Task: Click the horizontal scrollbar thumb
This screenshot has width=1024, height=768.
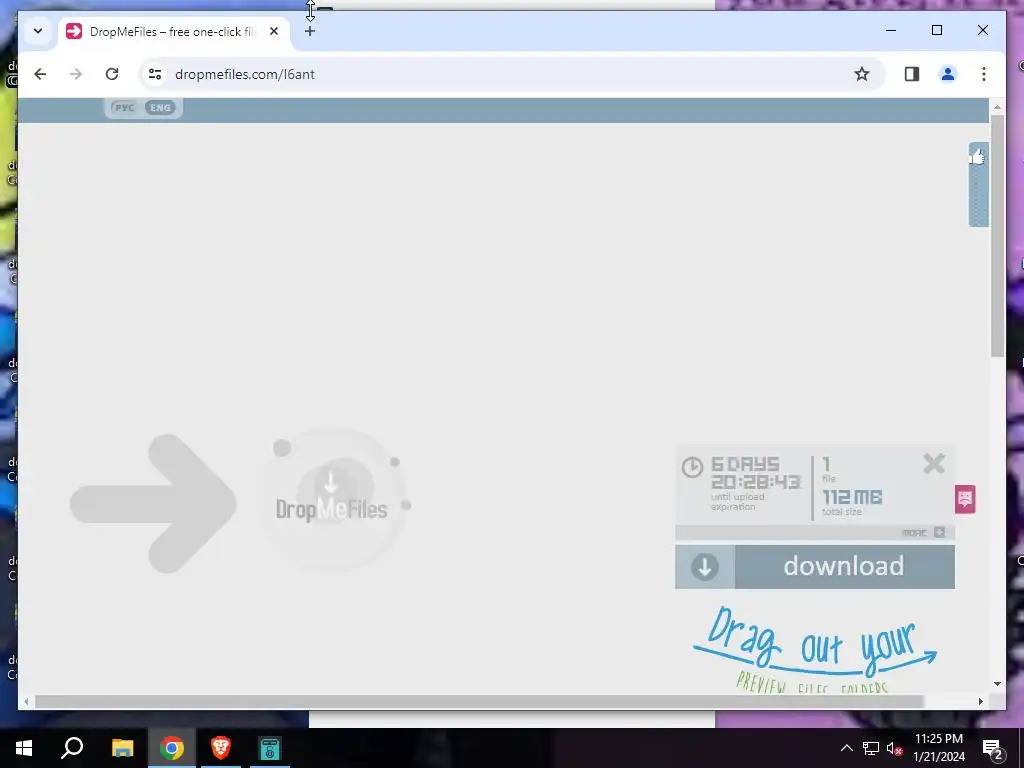Action: (x=479, y=701)
